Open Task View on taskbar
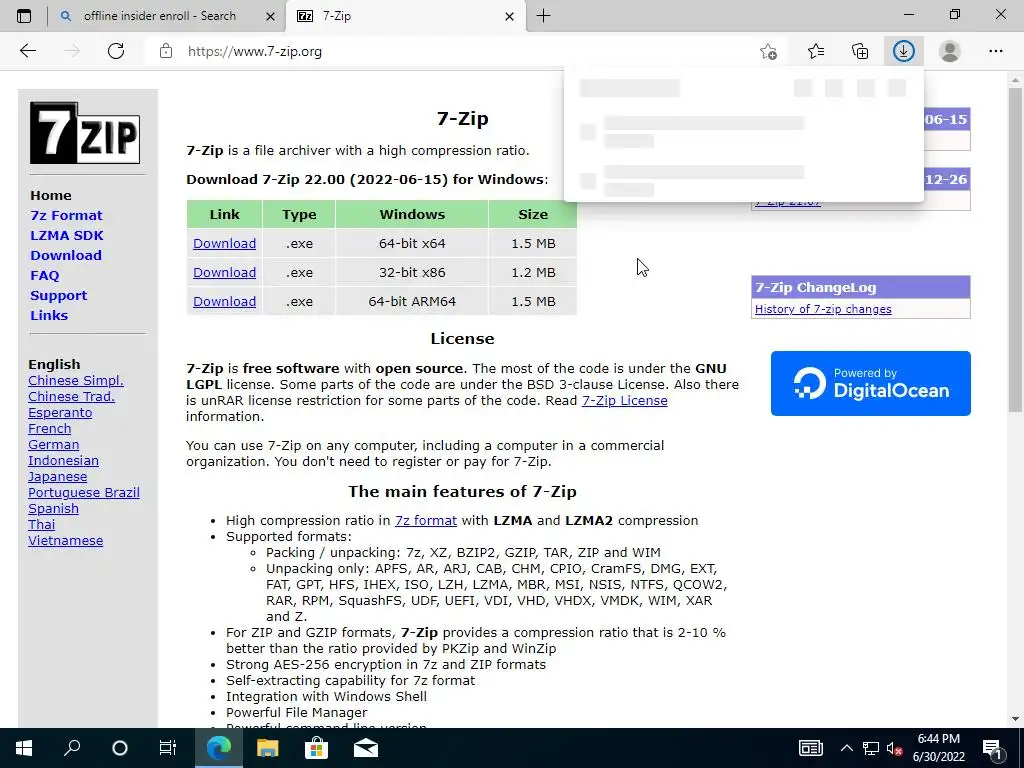This screenshot has width=1024, height=768. click(x=168, y=748)
